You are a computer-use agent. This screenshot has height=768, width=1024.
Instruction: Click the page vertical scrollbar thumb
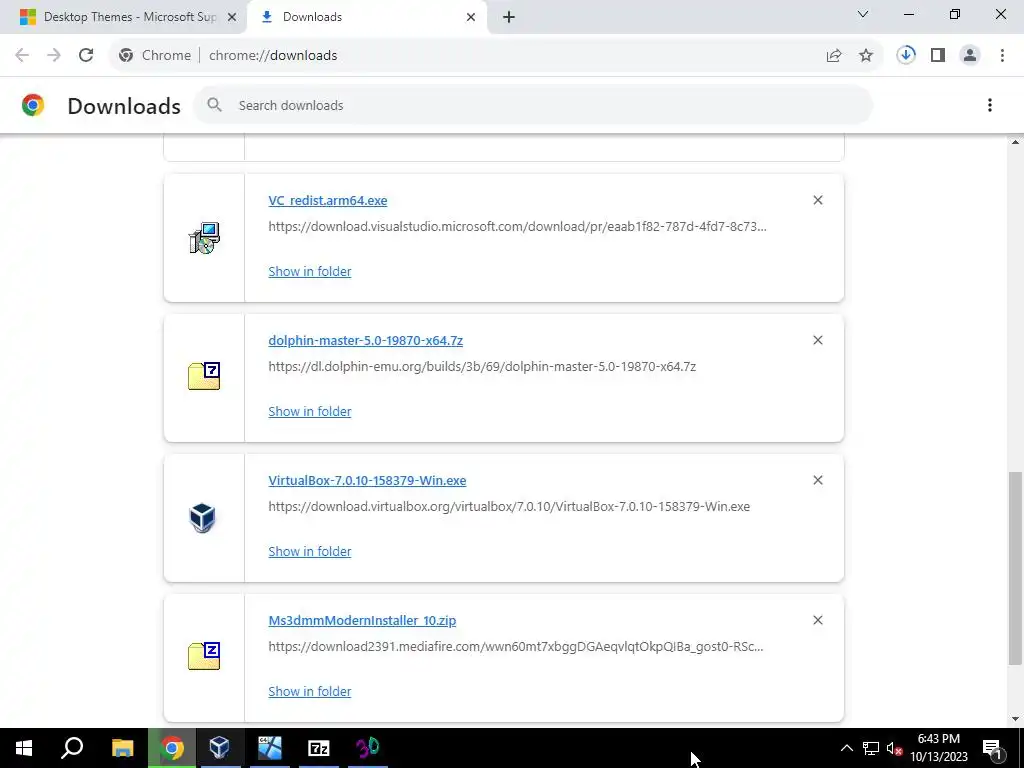(1015, 568)
